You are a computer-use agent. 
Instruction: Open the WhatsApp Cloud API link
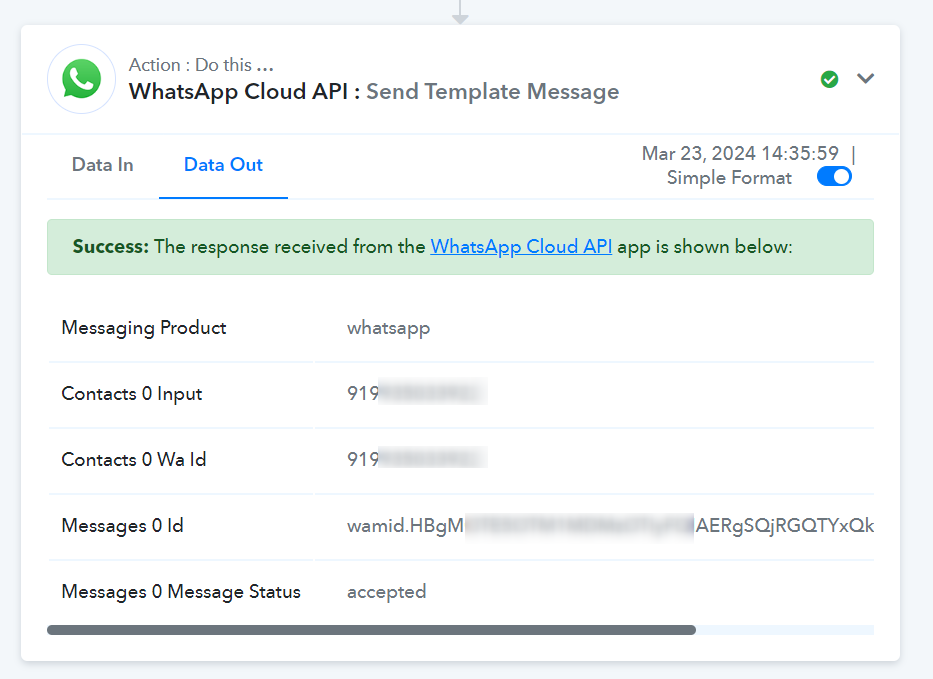click(x=521, y=246)
